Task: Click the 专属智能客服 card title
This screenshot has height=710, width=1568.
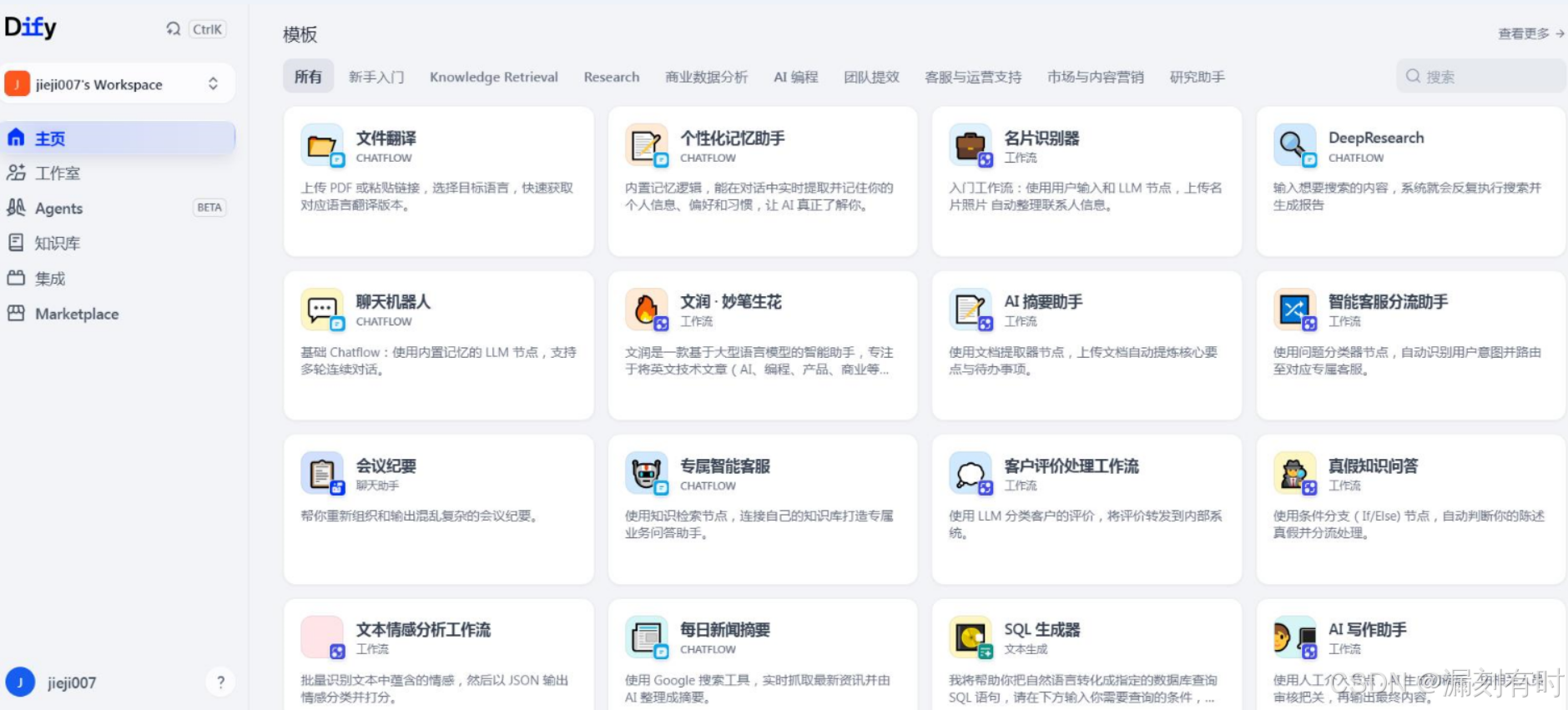Action: (725, 466)
